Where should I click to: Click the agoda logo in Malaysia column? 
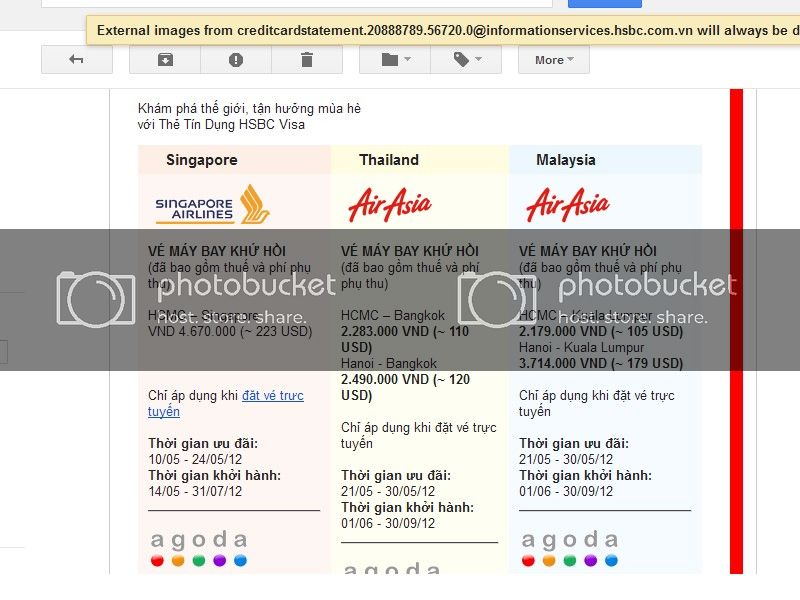click(x=570, y=548)
